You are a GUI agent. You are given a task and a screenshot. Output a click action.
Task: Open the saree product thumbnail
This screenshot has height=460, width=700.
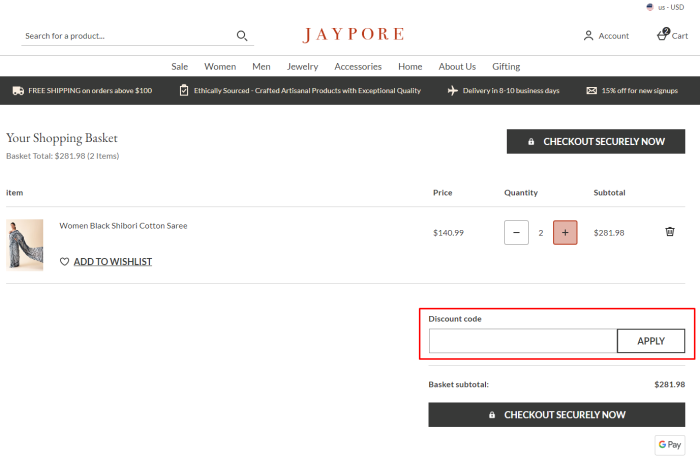[x=25, y=245]
